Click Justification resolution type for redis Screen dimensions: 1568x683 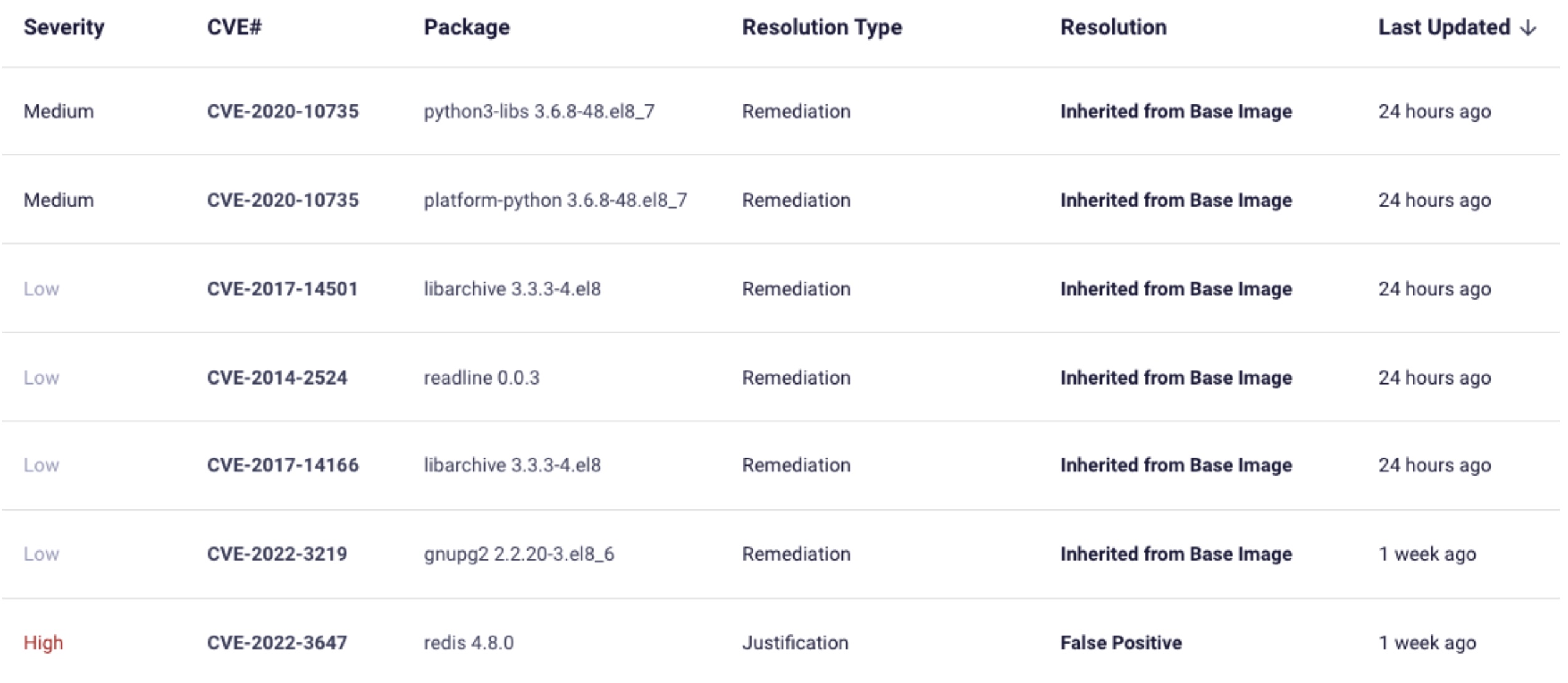pyautogui.click(x=795, y=642)
